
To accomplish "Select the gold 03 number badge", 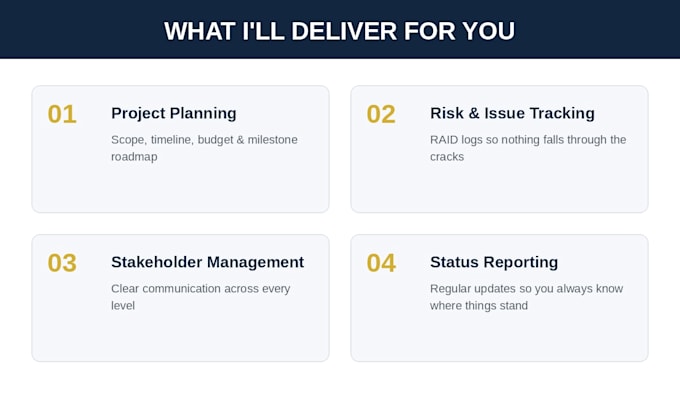I will (x=62, y=263).
